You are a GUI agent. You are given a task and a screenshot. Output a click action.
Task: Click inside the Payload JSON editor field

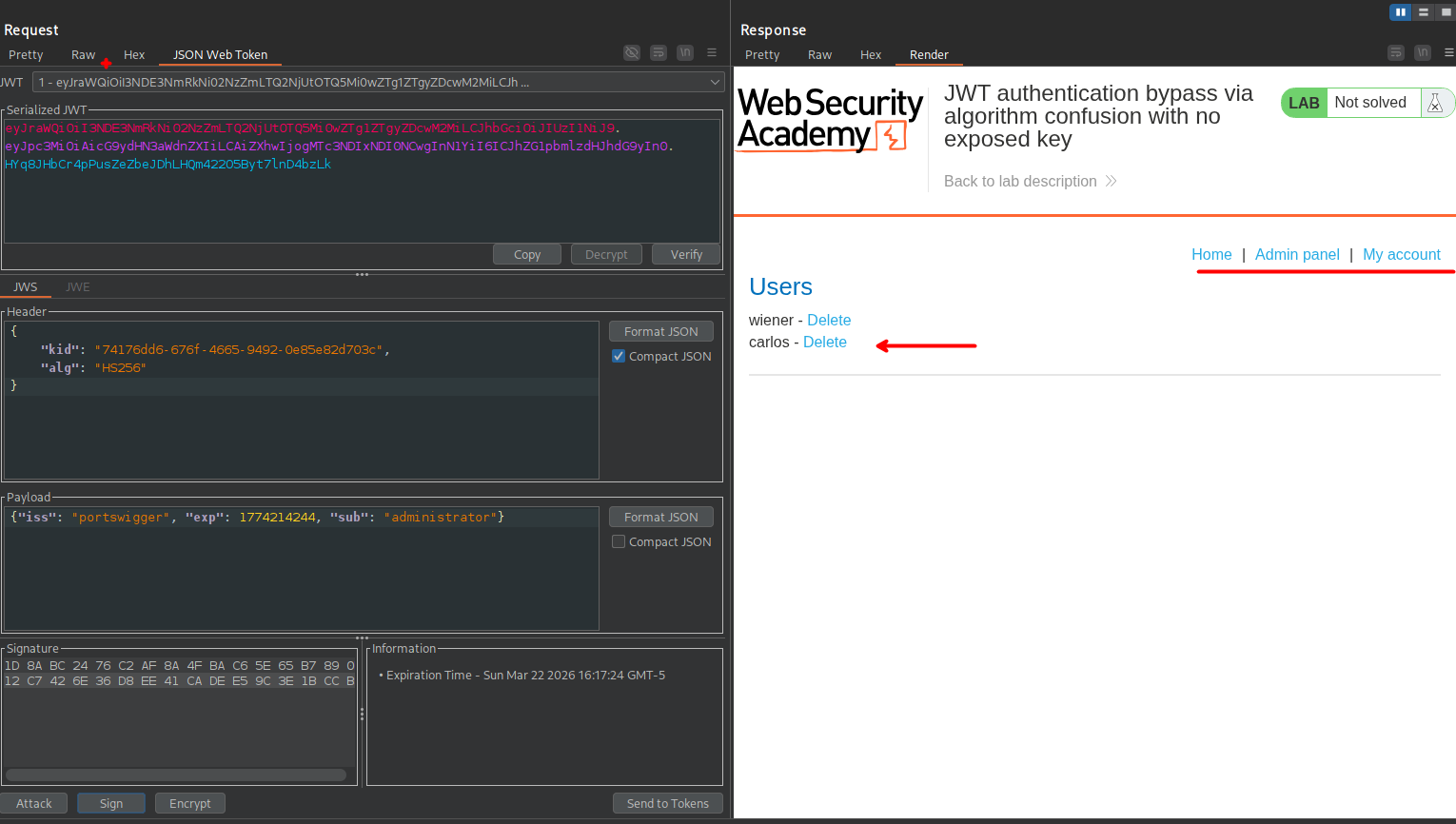point(301,571)
